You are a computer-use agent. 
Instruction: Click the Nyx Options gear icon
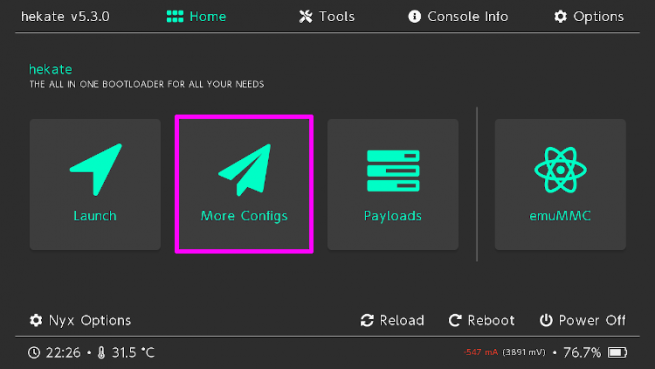(36, 320)
